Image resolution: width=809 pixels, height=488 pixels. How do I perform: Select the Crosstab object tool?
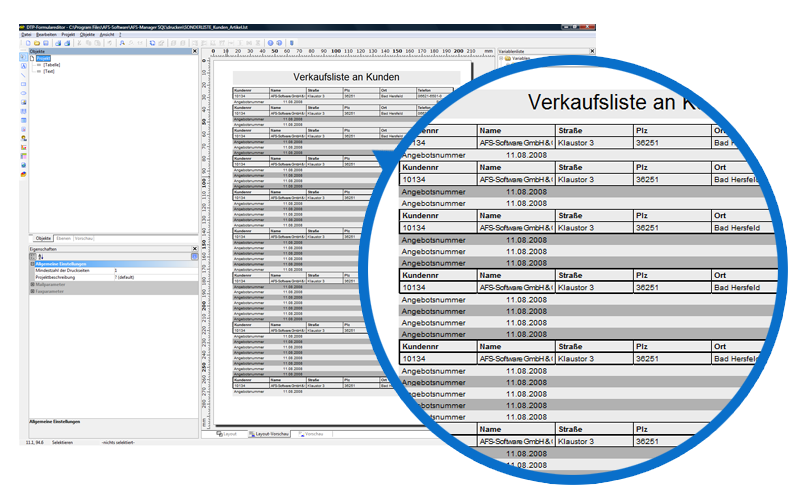pos(23,156)
